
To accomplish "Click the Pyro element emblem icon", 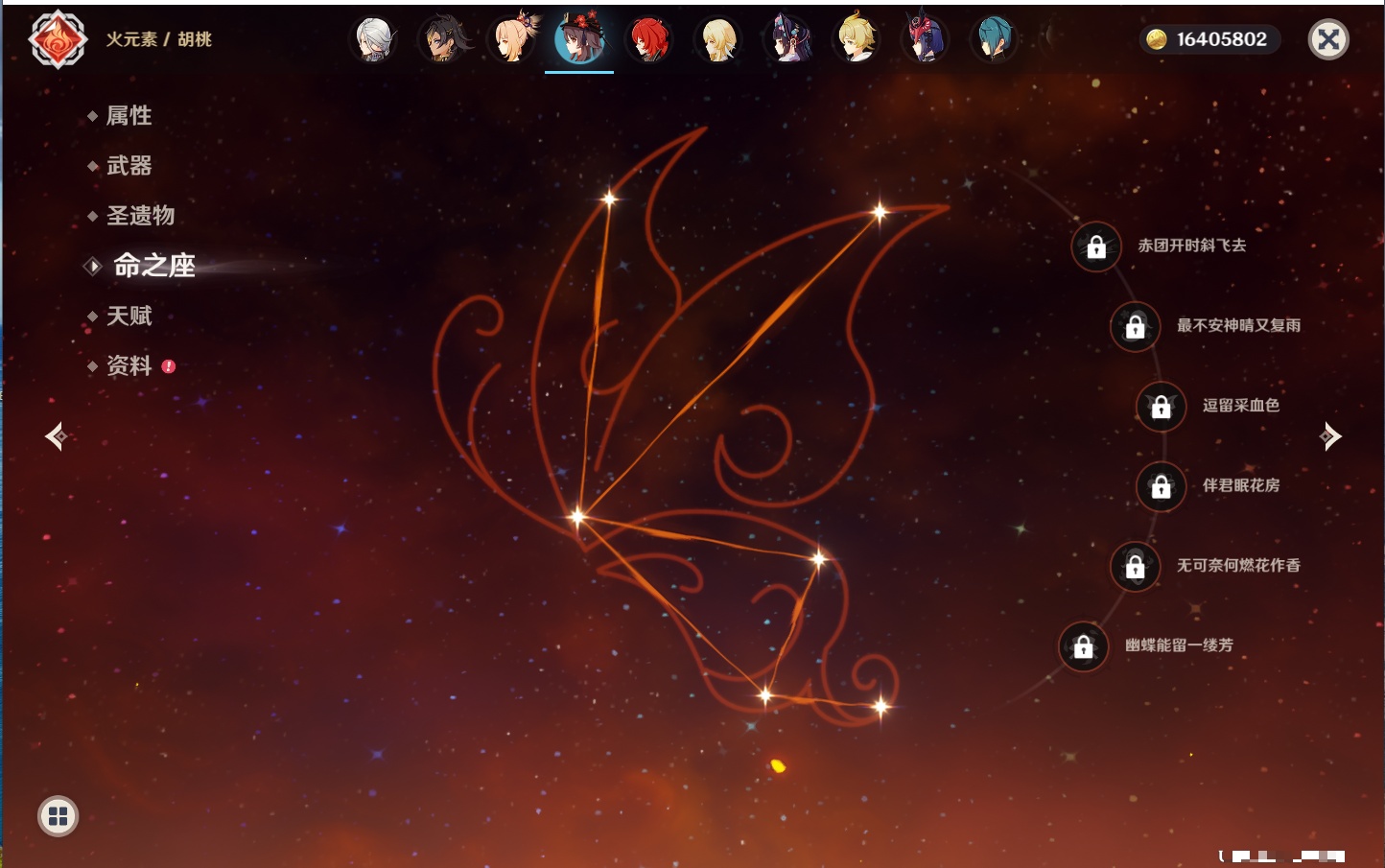I will click(58, 39).
